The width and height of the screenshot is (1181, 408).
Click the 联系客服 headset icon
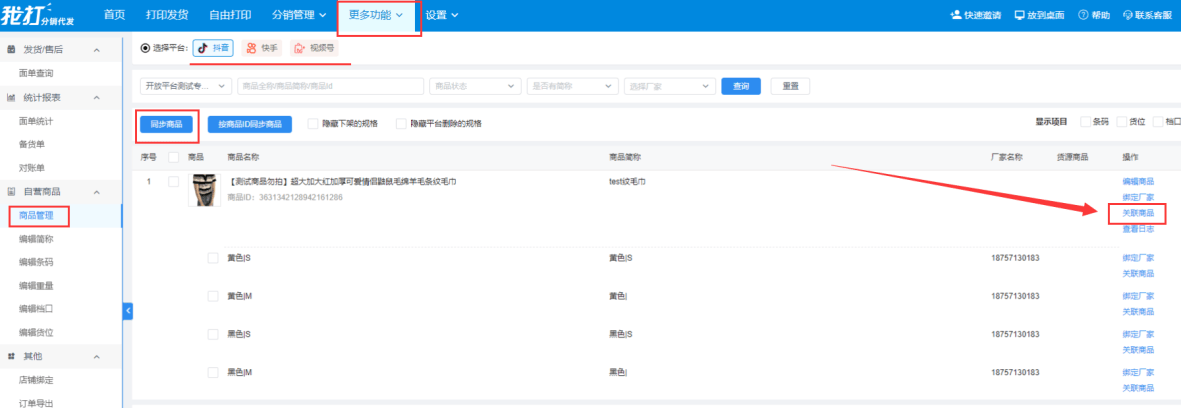[x=1128, y=16]
